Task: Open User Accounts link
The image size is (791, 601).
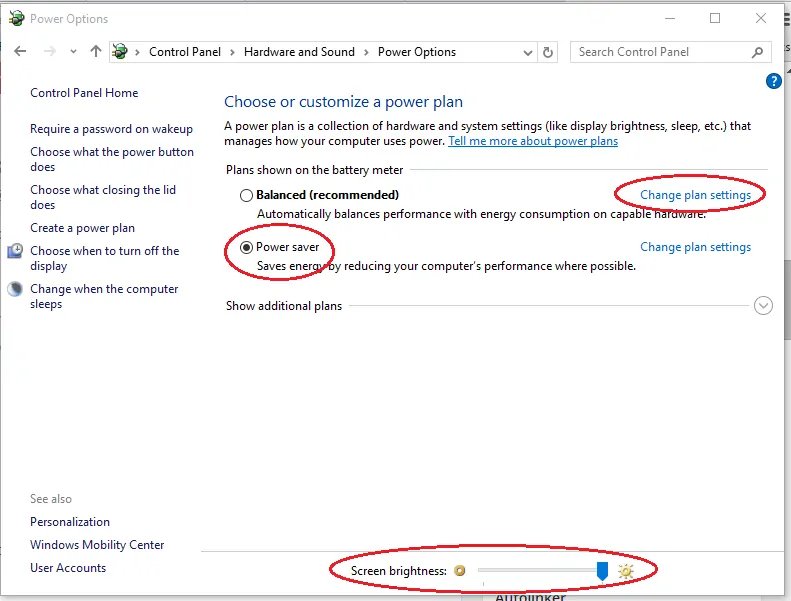Action: tap(68, 568)
